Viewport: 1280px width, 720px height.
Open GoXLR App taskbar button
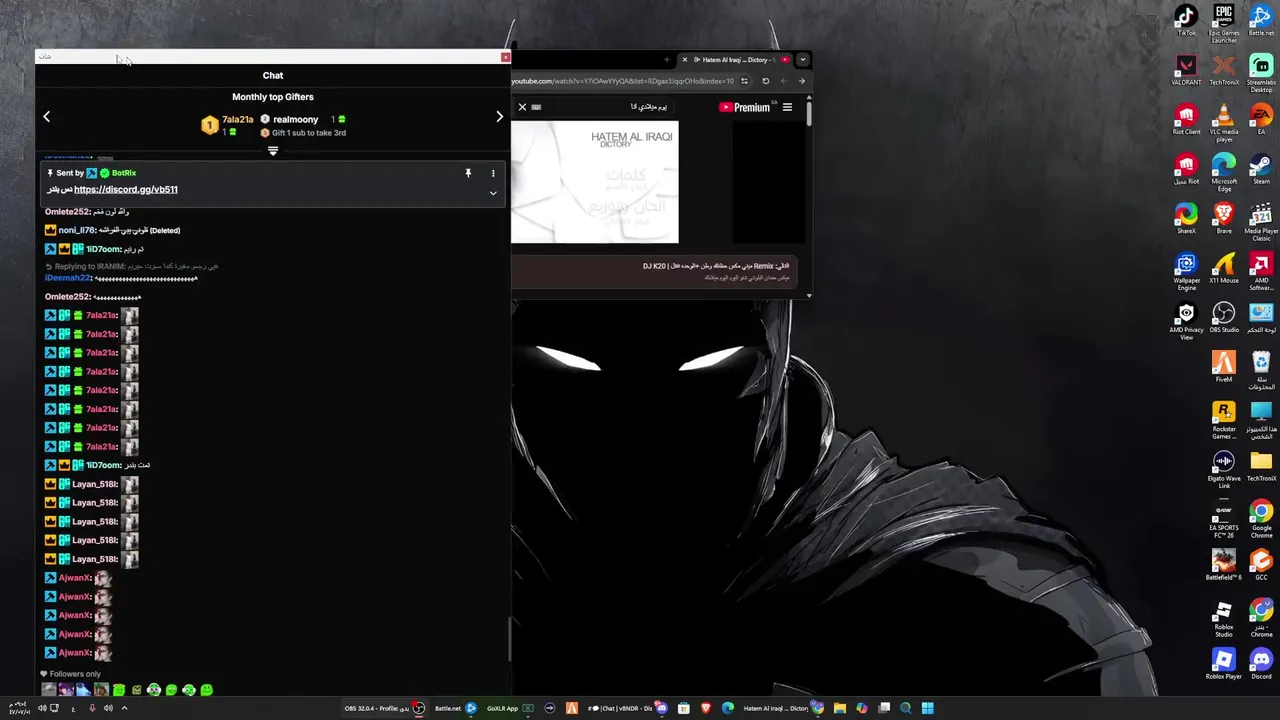(x=510, y=708)
